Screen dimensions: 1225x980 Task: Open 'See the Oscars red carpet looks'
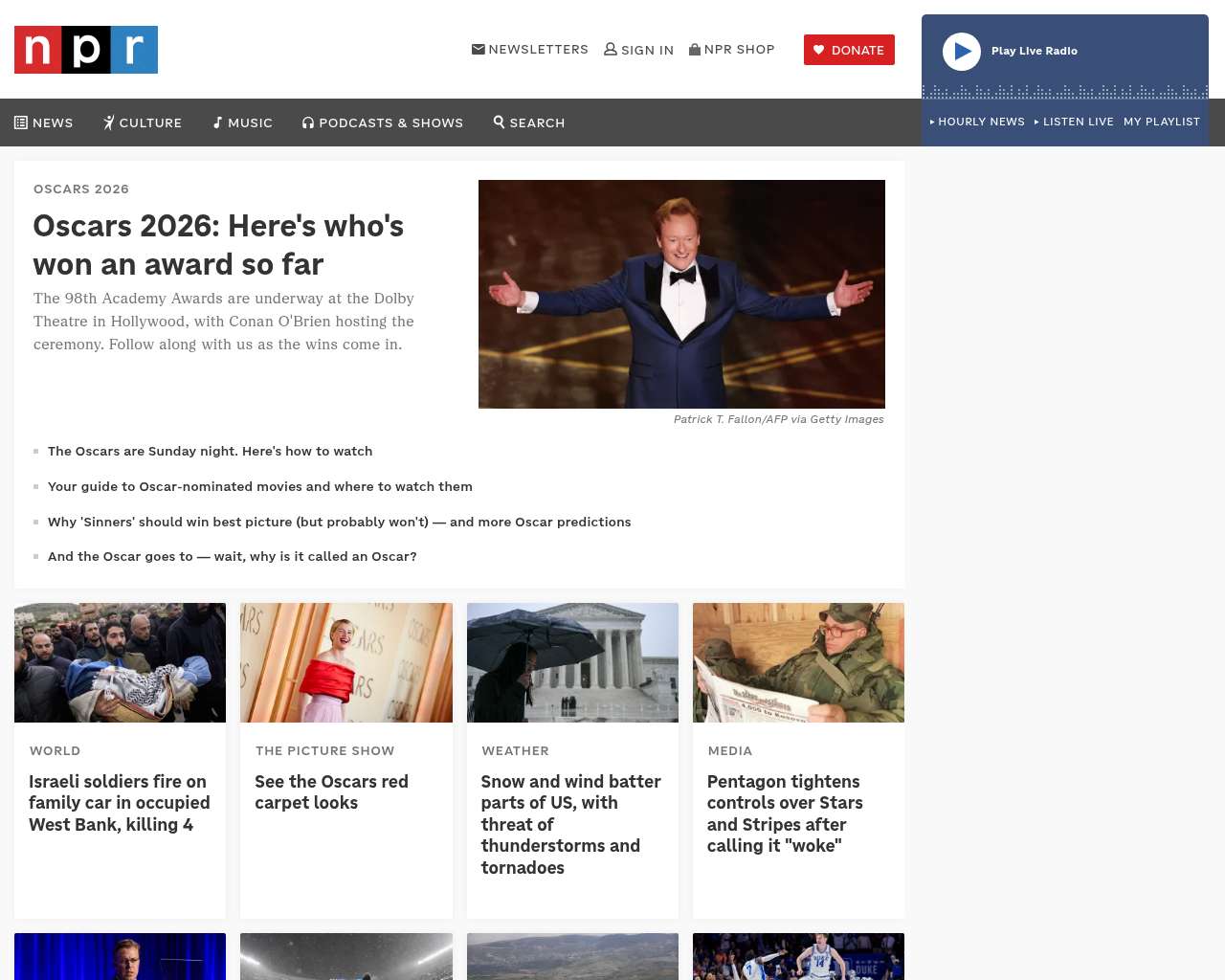click(331, 792)
